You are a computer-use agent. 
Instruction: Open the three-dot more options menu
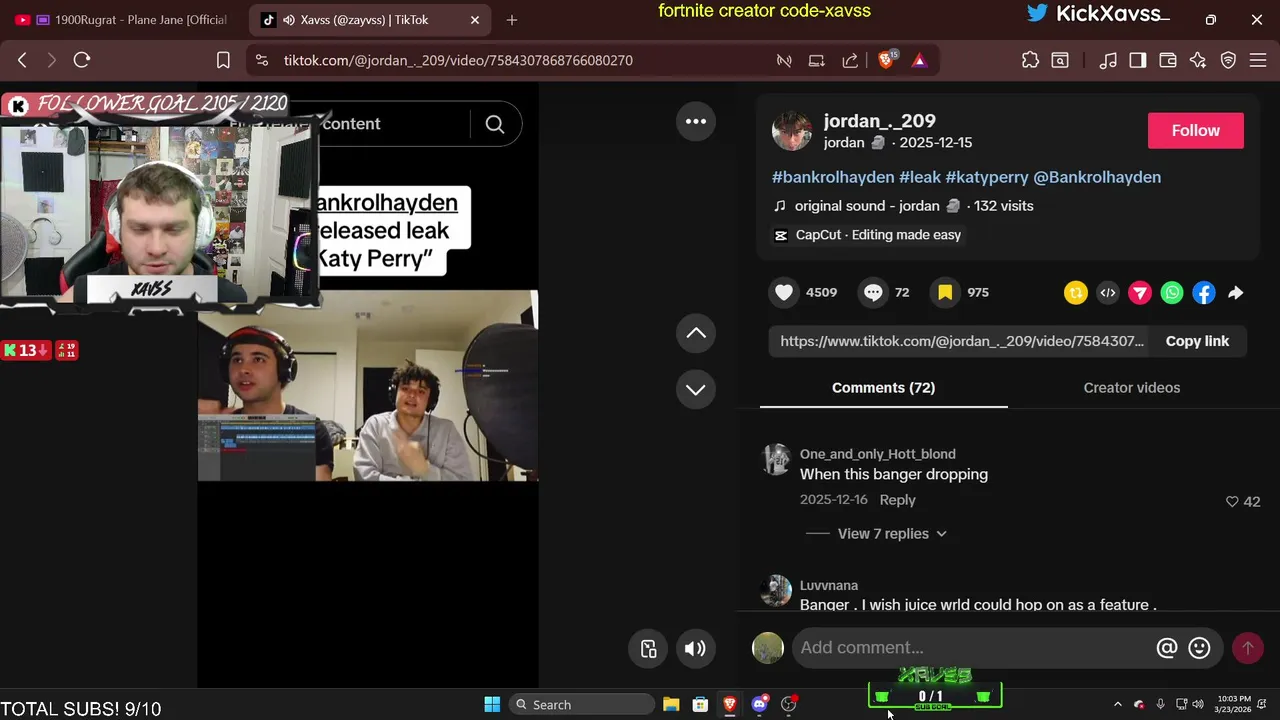coord(696,122)
